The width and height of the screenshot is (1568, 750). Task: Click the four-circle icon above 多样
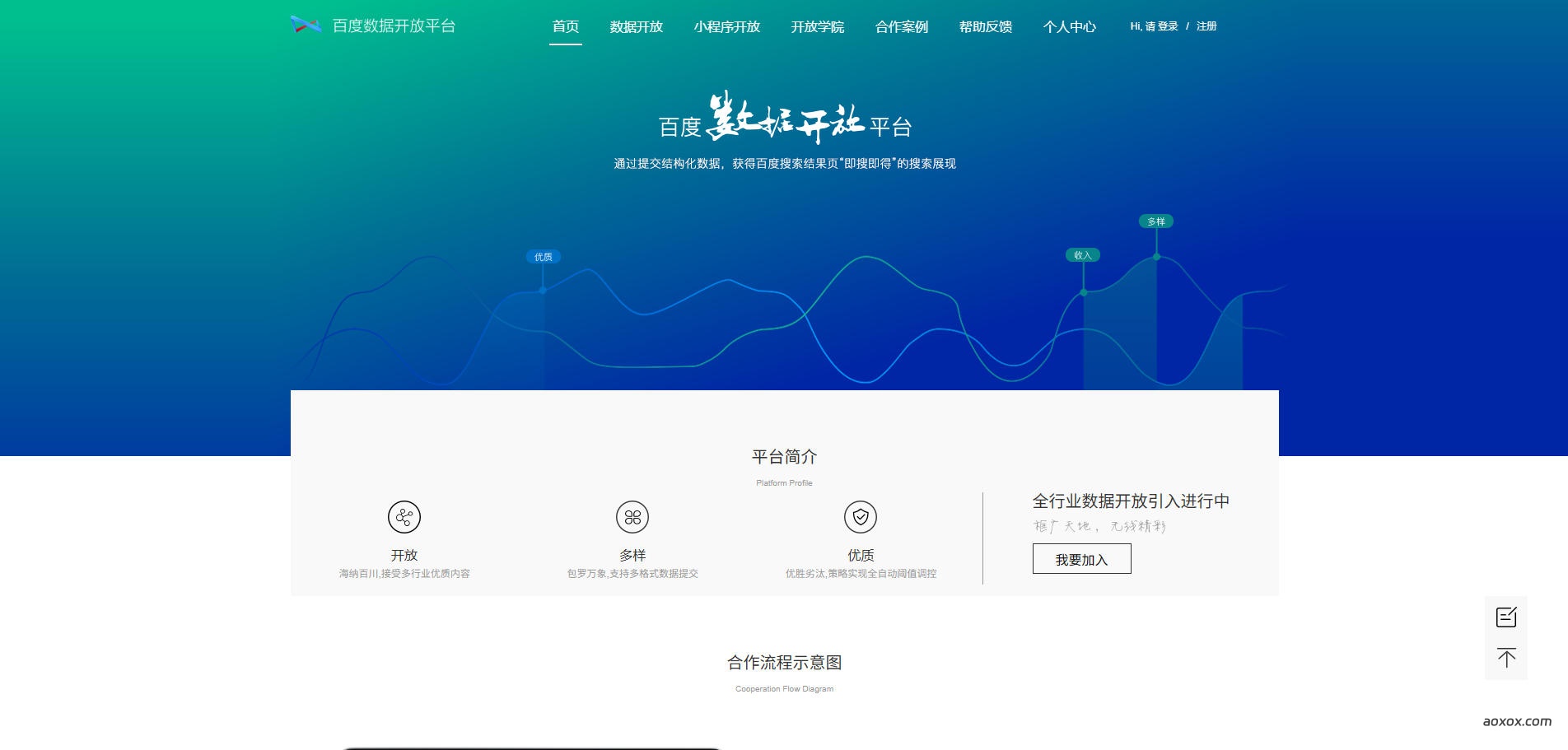pyautogui.click(x=631, y=518)
